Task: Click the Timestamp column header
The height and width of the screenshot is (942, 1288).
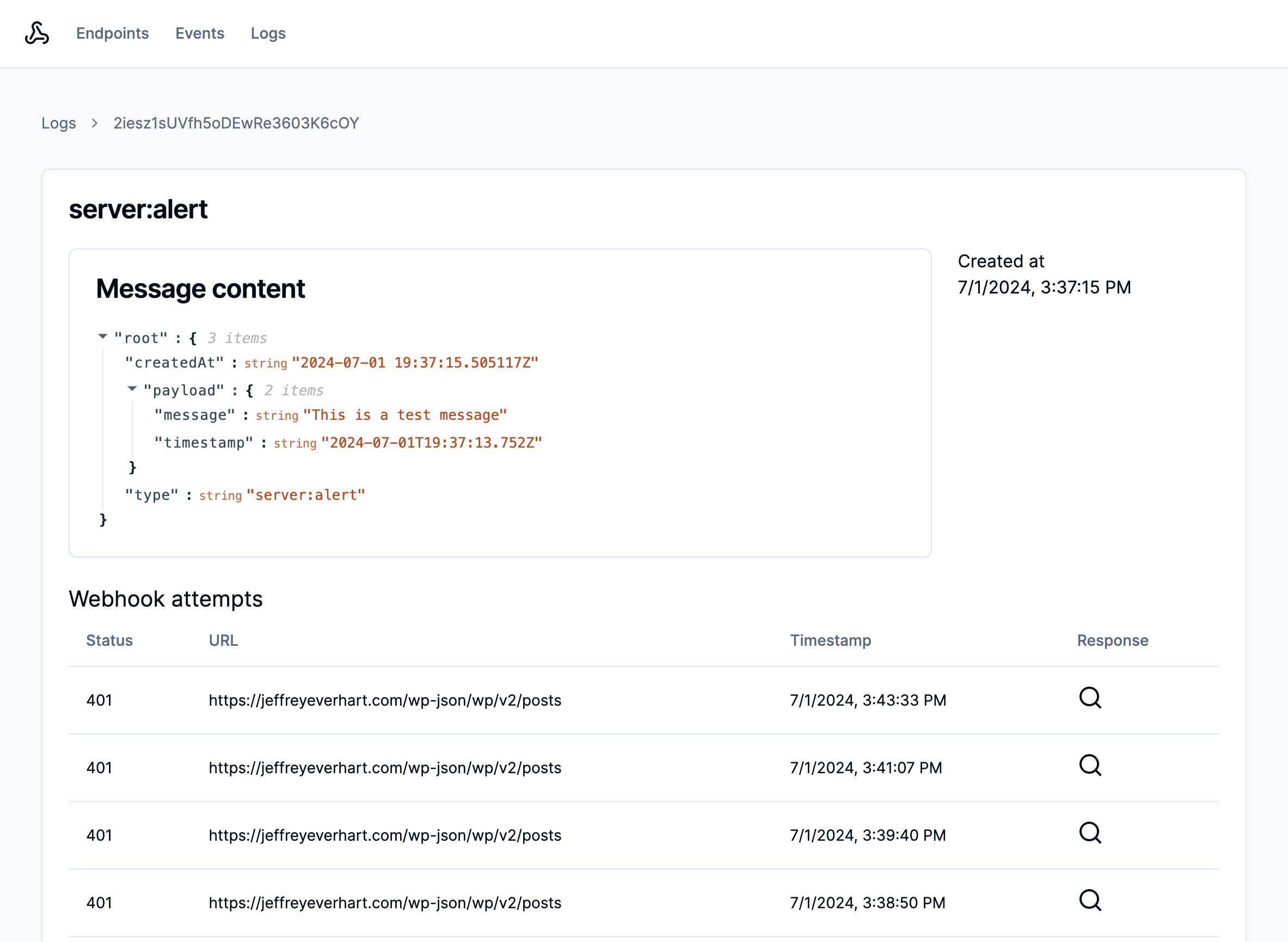Action: tap(830, 640)
